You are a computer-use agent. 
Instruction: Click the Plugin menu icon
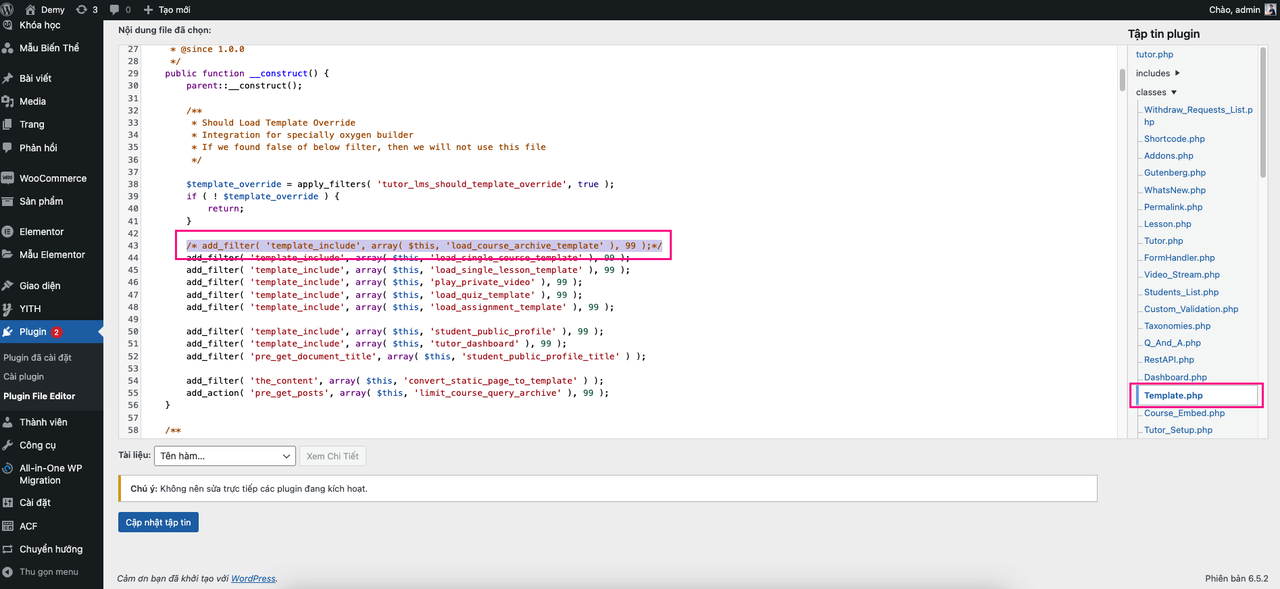point(8,332)
